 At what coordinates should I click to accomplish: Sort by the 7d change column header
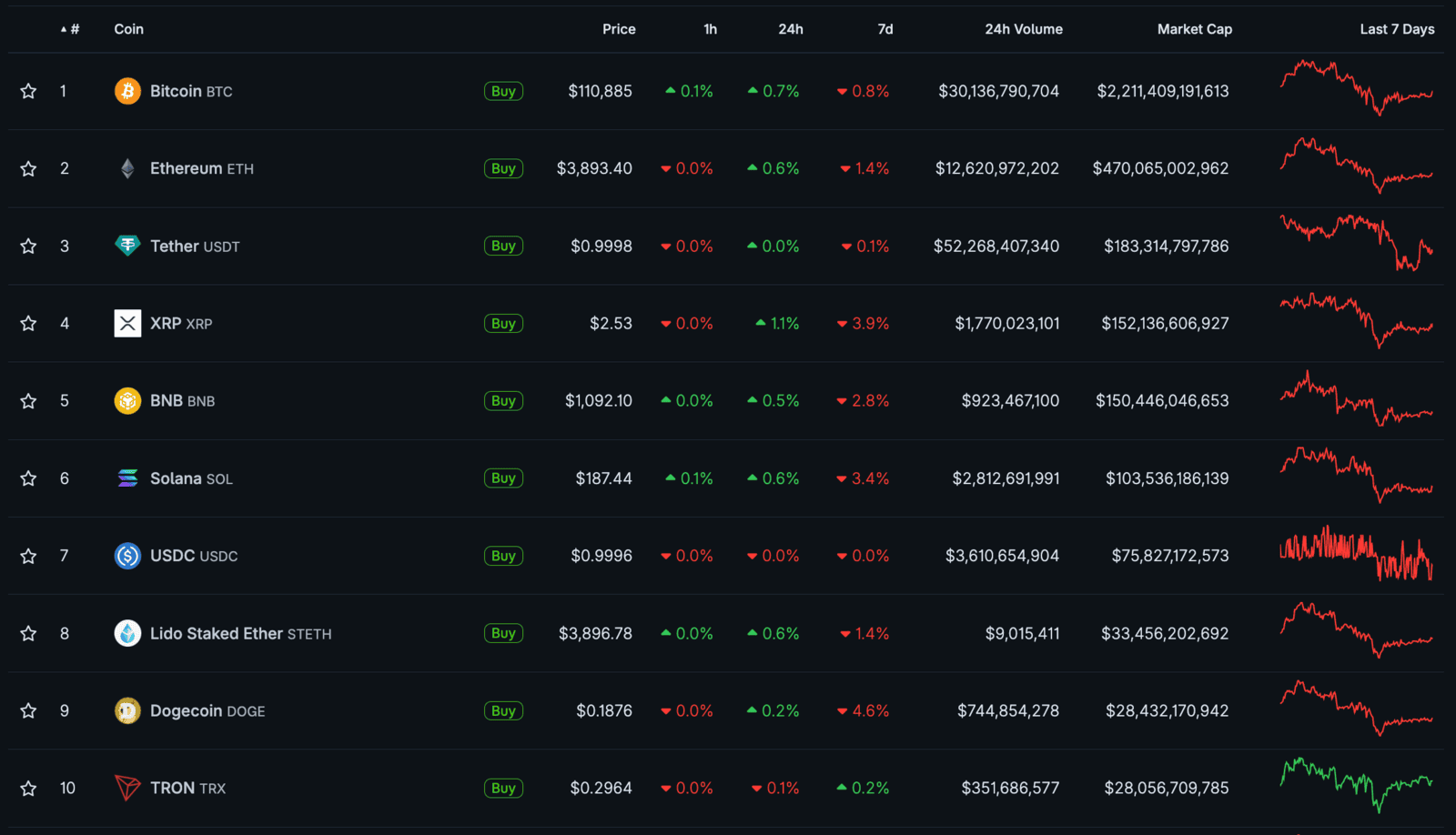tap(885, 29)
